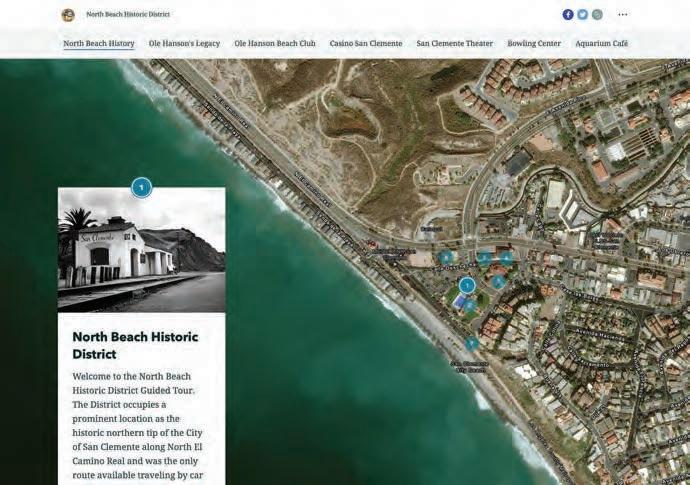Select the map marker over the swimming pool

[x=470, y=305]
